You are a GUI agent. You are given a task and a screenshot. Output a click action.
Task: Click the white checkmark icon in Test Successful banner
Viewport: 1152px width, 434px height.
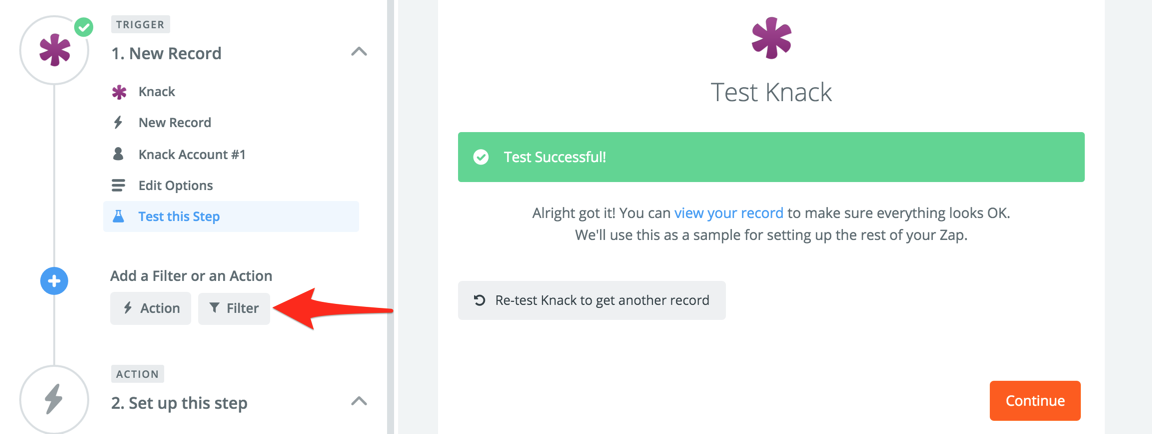pyautogui.click(x=481, y=157)
